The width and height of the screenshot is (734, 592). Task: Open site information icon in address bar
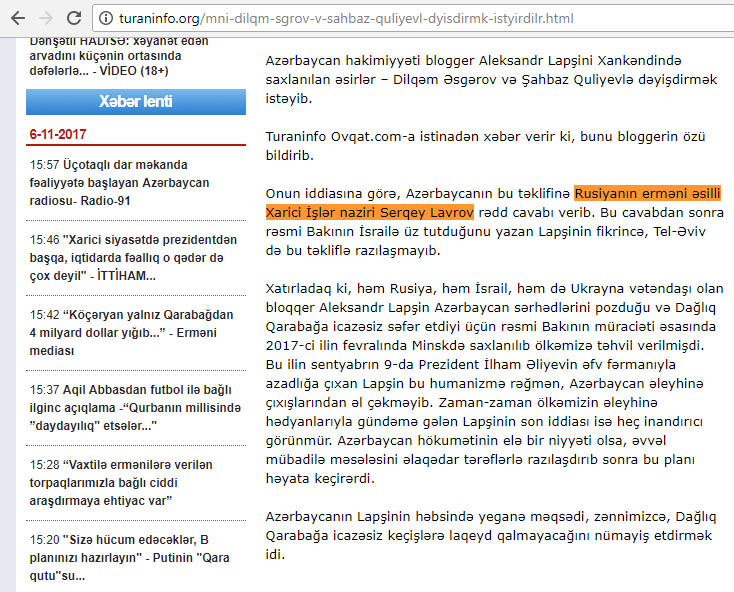pyautogui.click(x=106, y=18)
